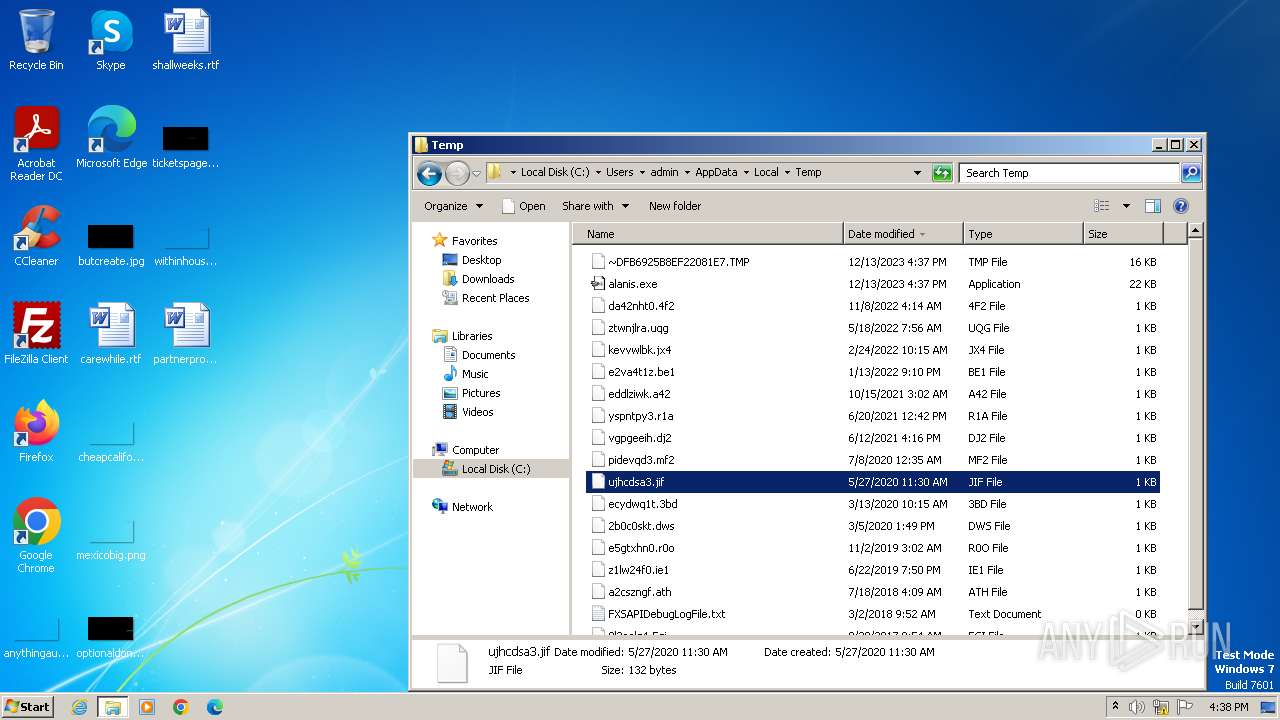The width and height of the screenshot is (1280, 720).
Task: Open Recent Places in navigation pane
Action: click(495, 298)
